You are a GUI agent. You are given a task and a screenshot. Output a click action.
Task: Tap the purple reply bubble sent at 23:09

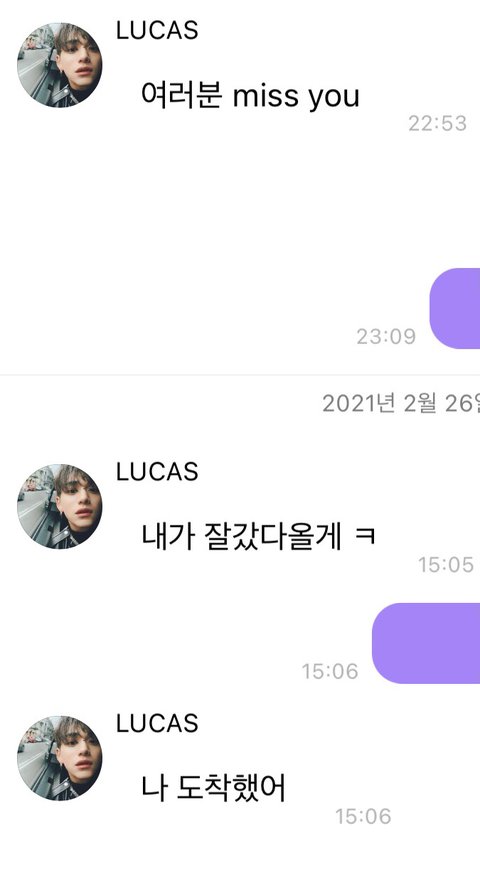(x=455, y=308)
